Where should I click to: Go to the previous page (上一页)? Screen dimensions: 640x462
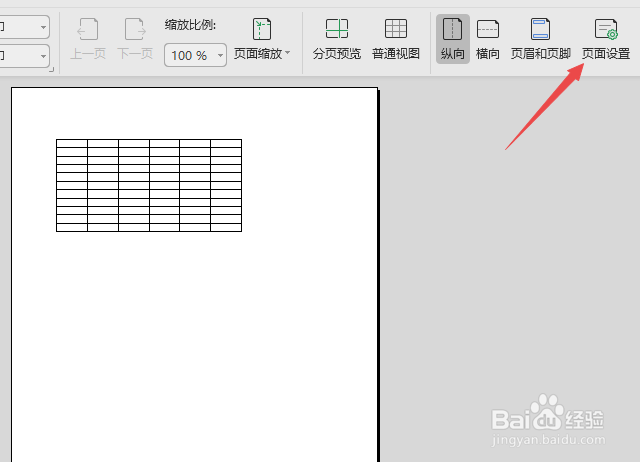click(88, 40)
